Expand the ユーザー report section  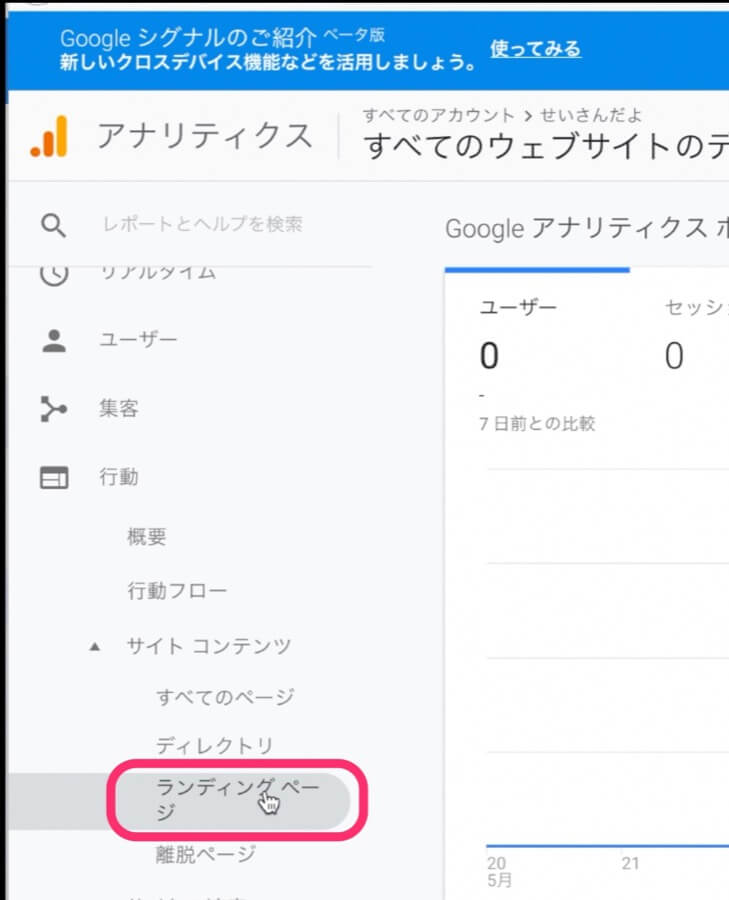[138, 341]
